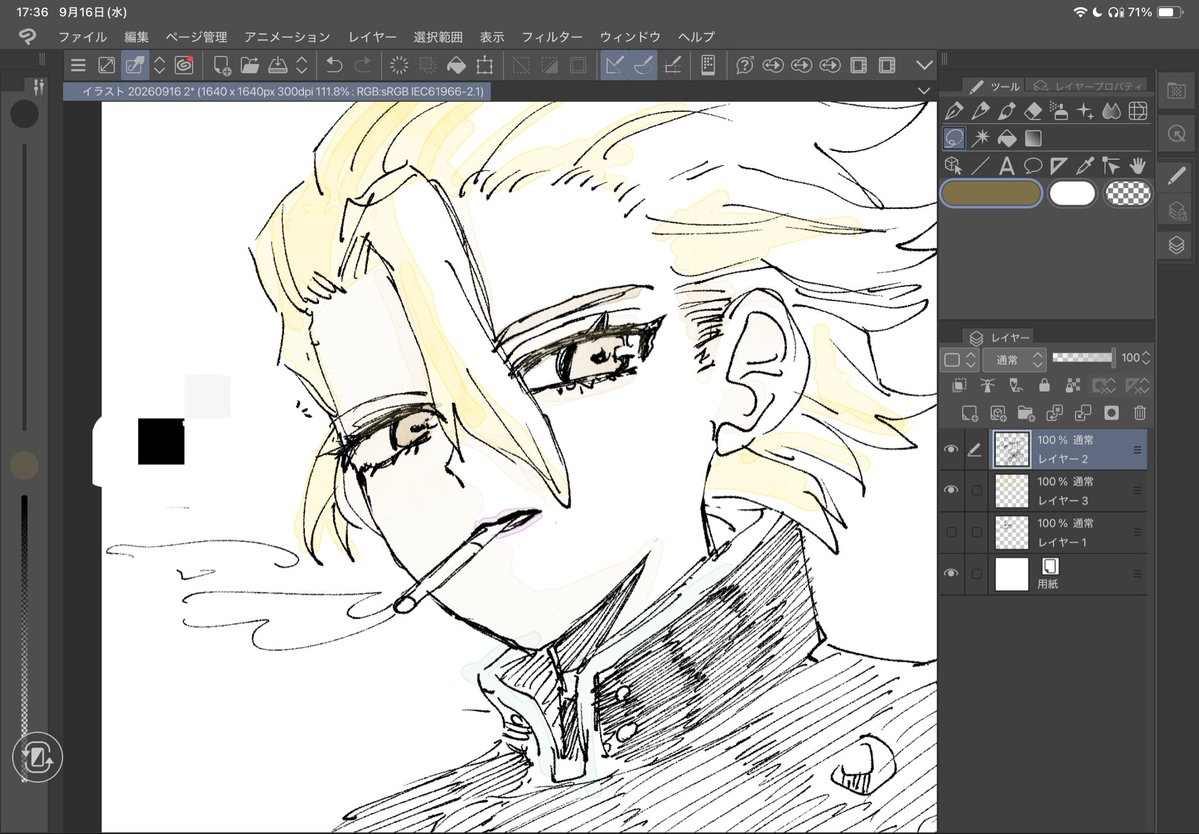Select the Fill bucket tool in tool palette
This screenshot has height=834, width=1199.
tap(1006, 138)
